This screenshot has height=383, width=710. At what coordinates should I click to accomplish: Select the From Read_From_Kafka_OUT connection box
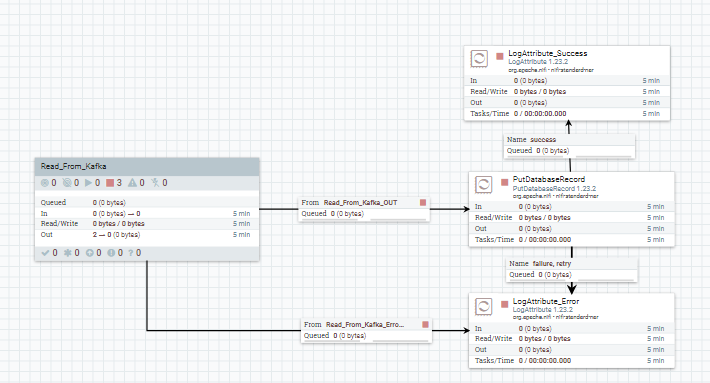pyautogui.click(x=364, y=209)
